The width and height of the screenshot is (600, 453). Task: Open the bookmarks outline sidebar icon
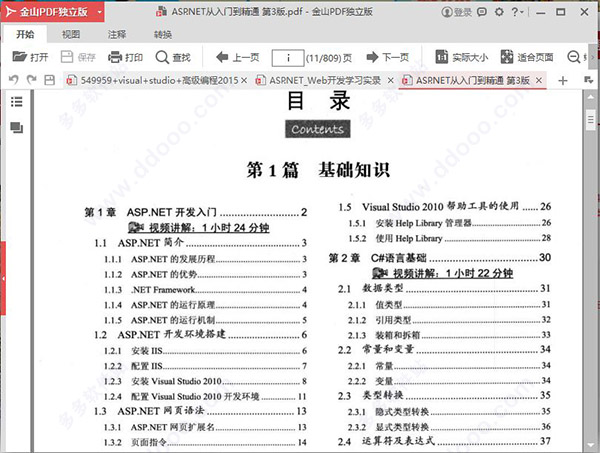16,102
